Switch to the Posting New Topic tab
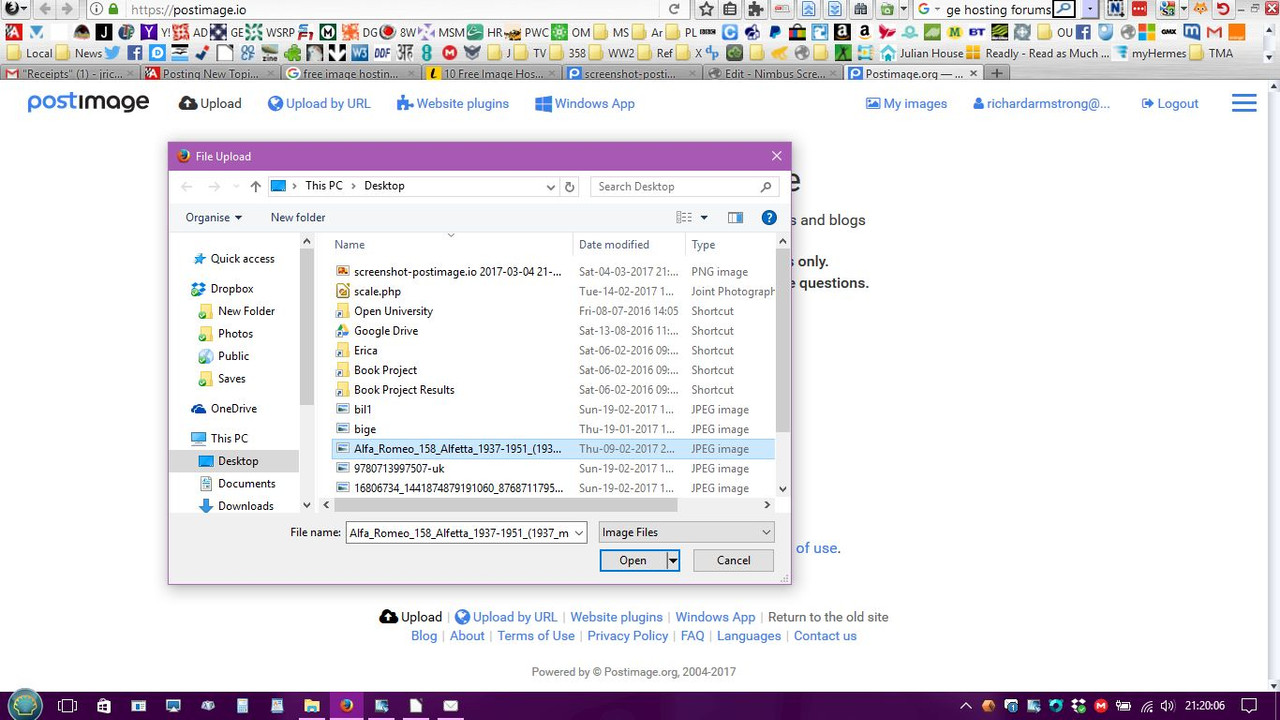 point(209,73)
